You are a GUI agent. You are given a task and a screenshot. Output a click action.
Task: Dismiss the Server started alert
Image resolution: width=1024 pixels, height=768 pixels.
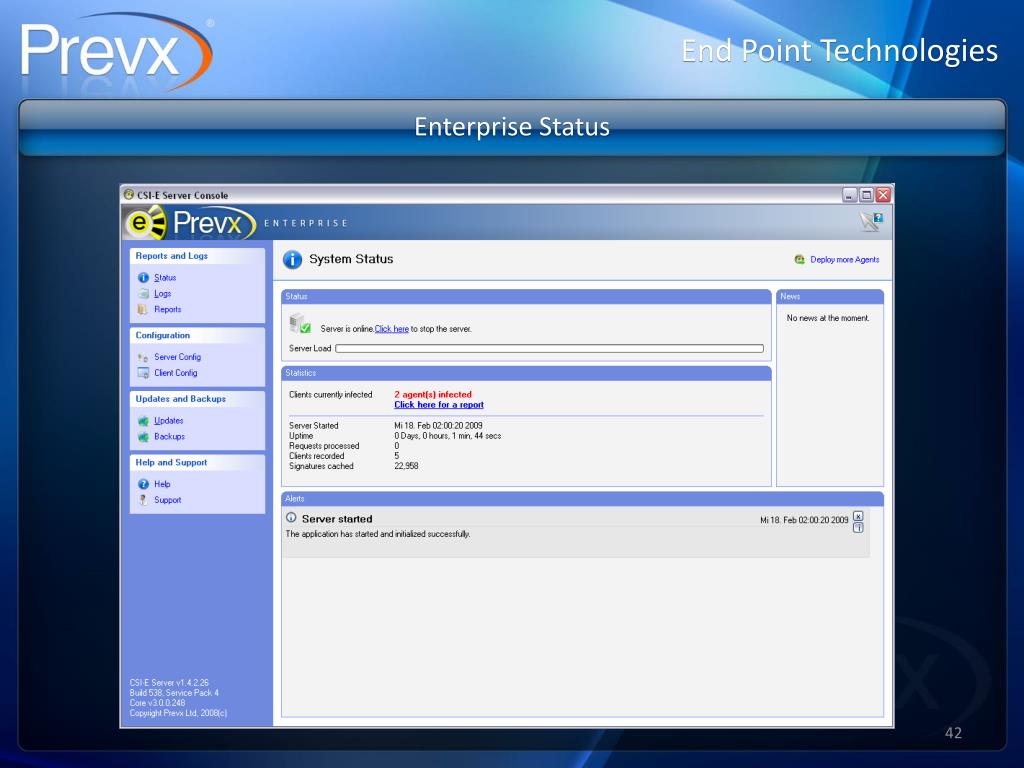[x=858, y=516]
